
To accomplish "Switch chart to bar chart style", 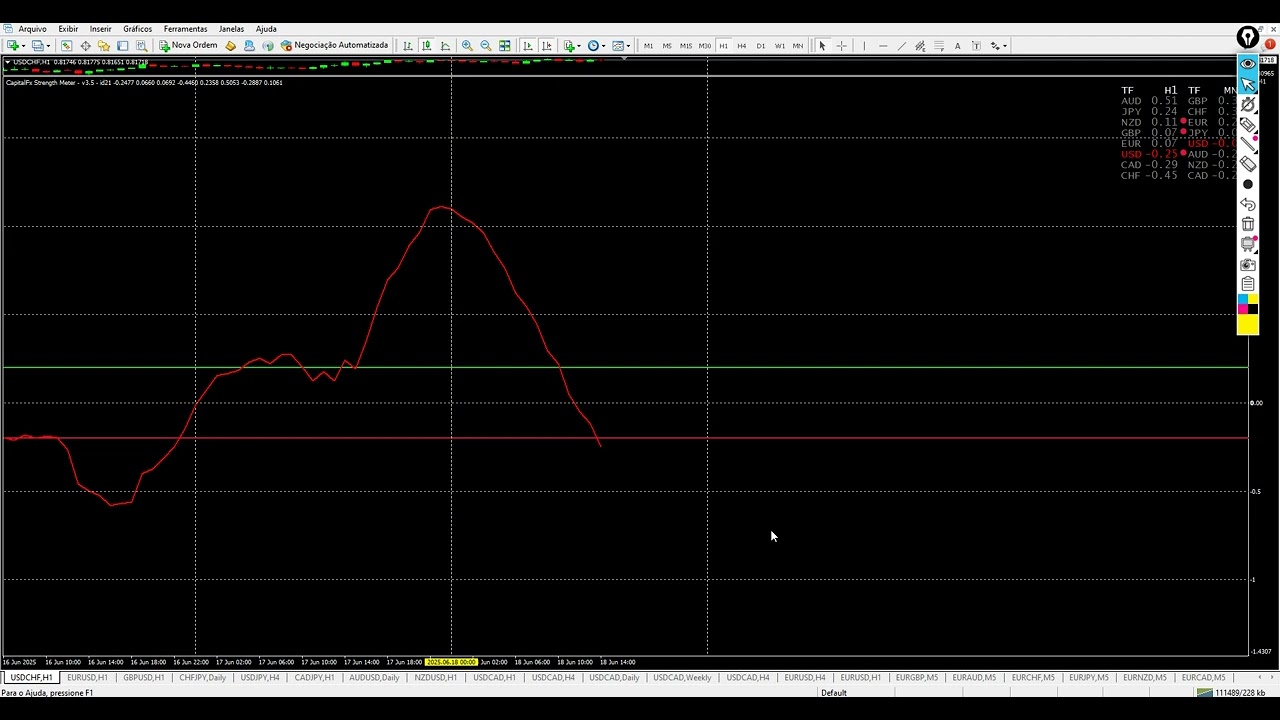I will [x=408, y=45].
